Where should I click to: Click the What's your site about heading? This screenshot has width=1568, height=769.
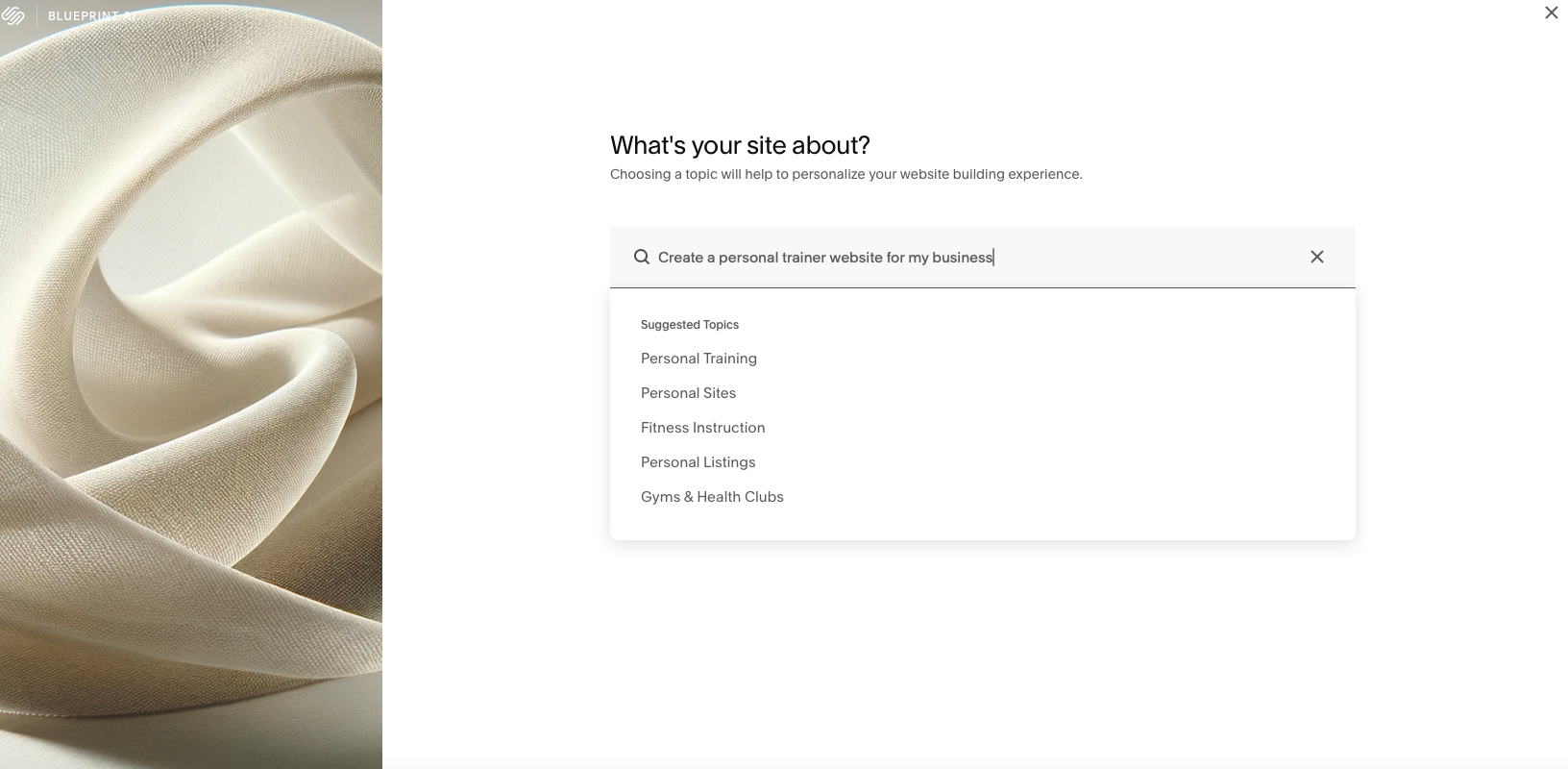[739, 145]
